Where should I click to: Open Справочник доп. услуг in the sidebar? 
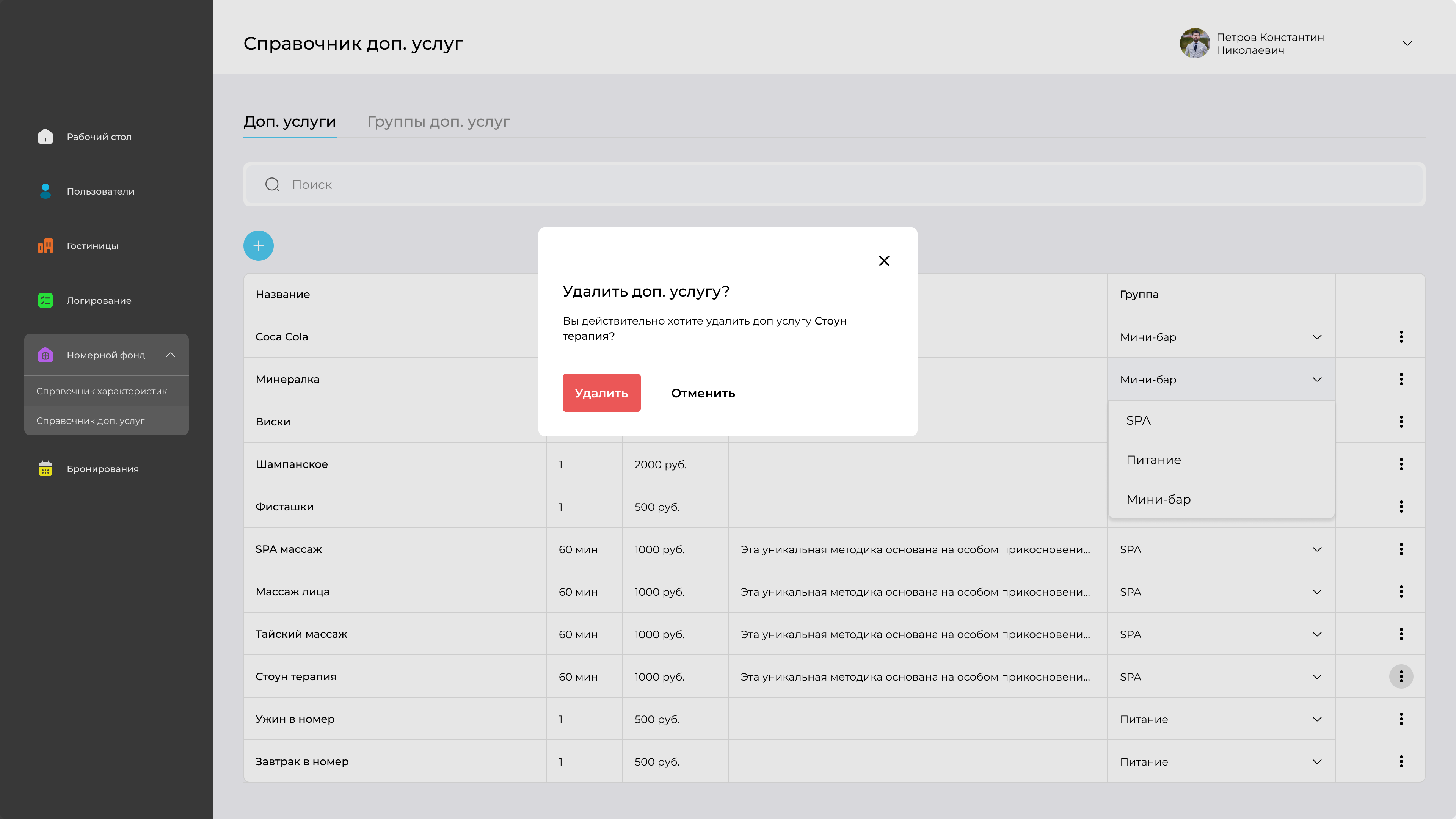click(x=106, y=420)
